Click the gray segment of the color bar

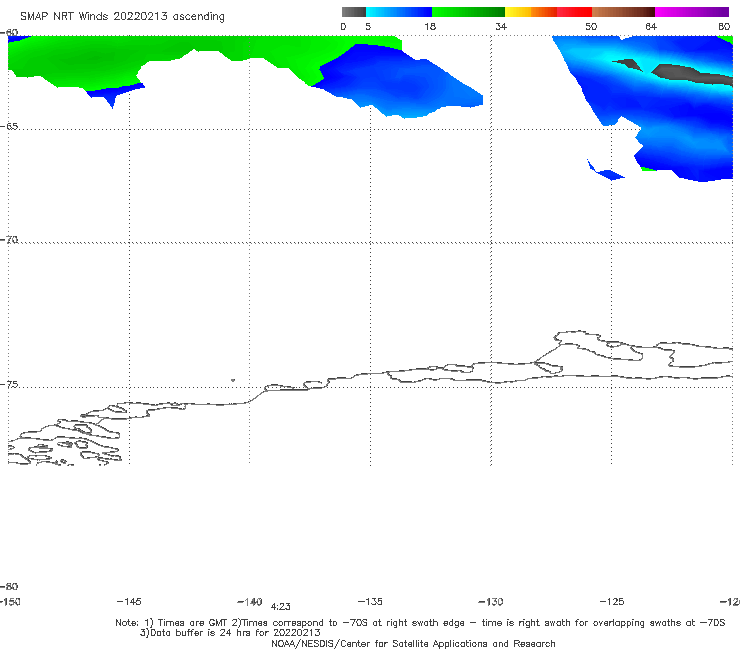click(353, 12)
